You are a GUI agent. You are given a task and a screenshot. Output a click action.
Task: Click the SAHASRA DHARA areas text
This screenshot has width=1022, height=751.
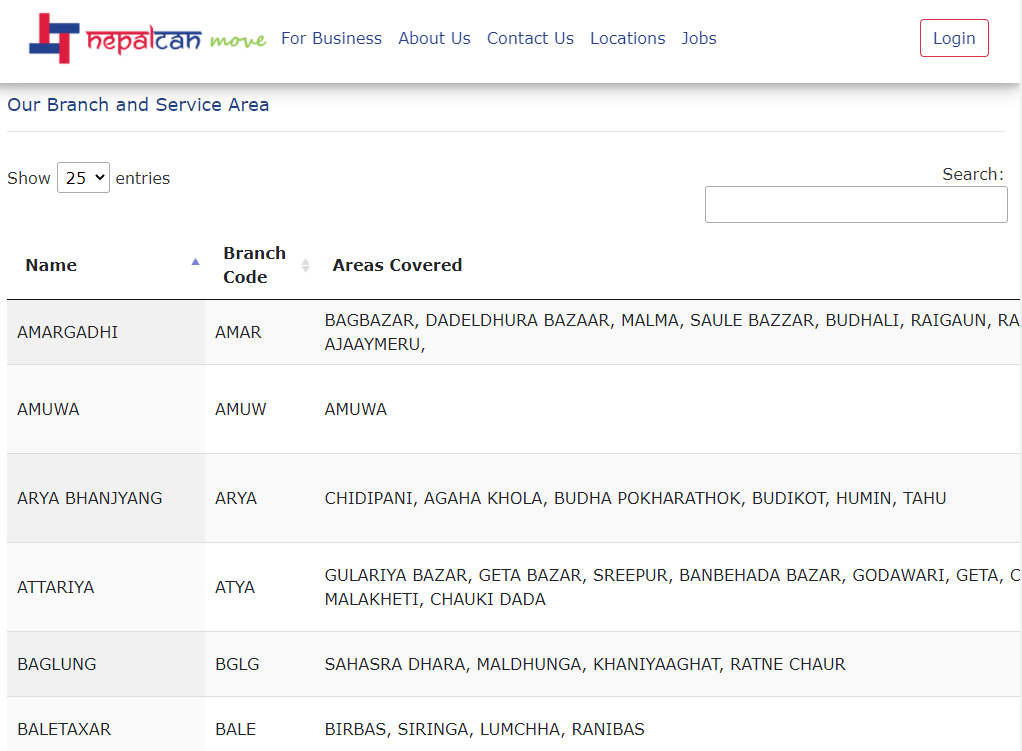point(585,664)
